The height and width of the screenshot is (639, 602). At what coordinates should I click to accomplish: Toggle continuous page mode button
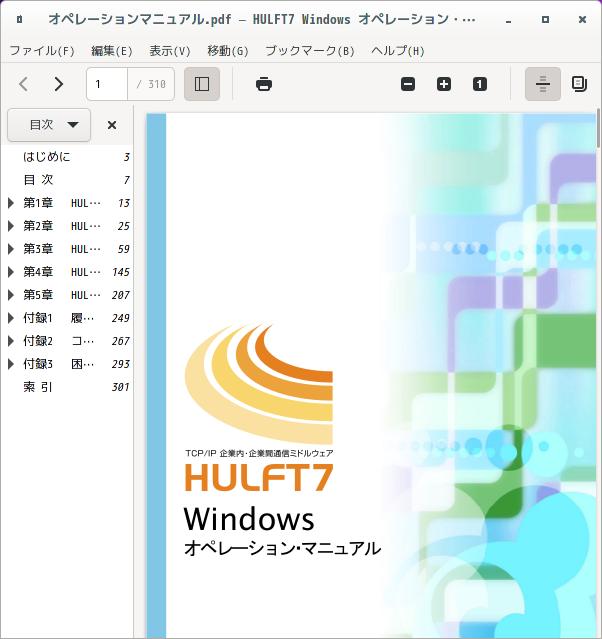click(x=542, y=84)
